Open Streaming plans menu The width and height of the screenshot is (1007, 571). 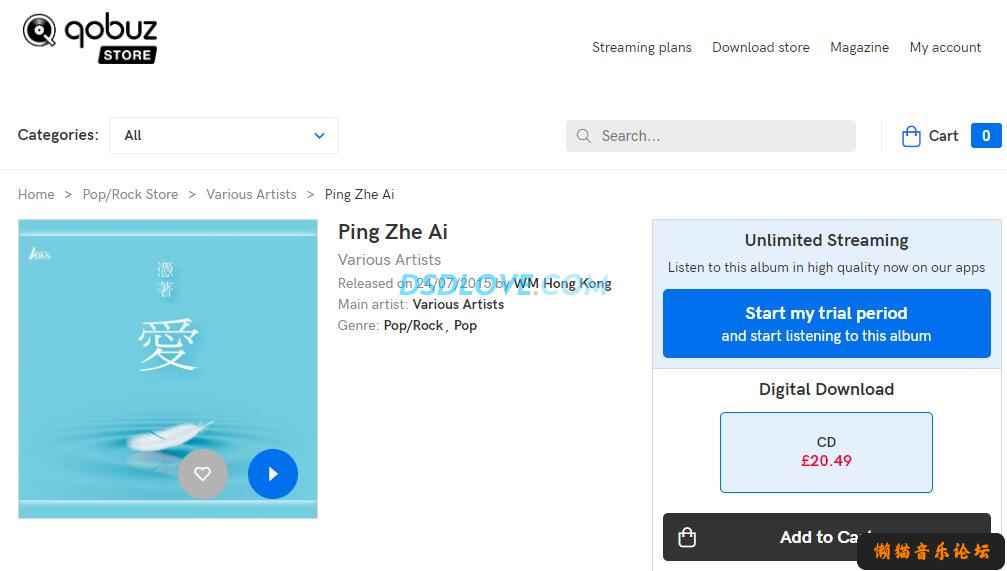click(642, 48)
